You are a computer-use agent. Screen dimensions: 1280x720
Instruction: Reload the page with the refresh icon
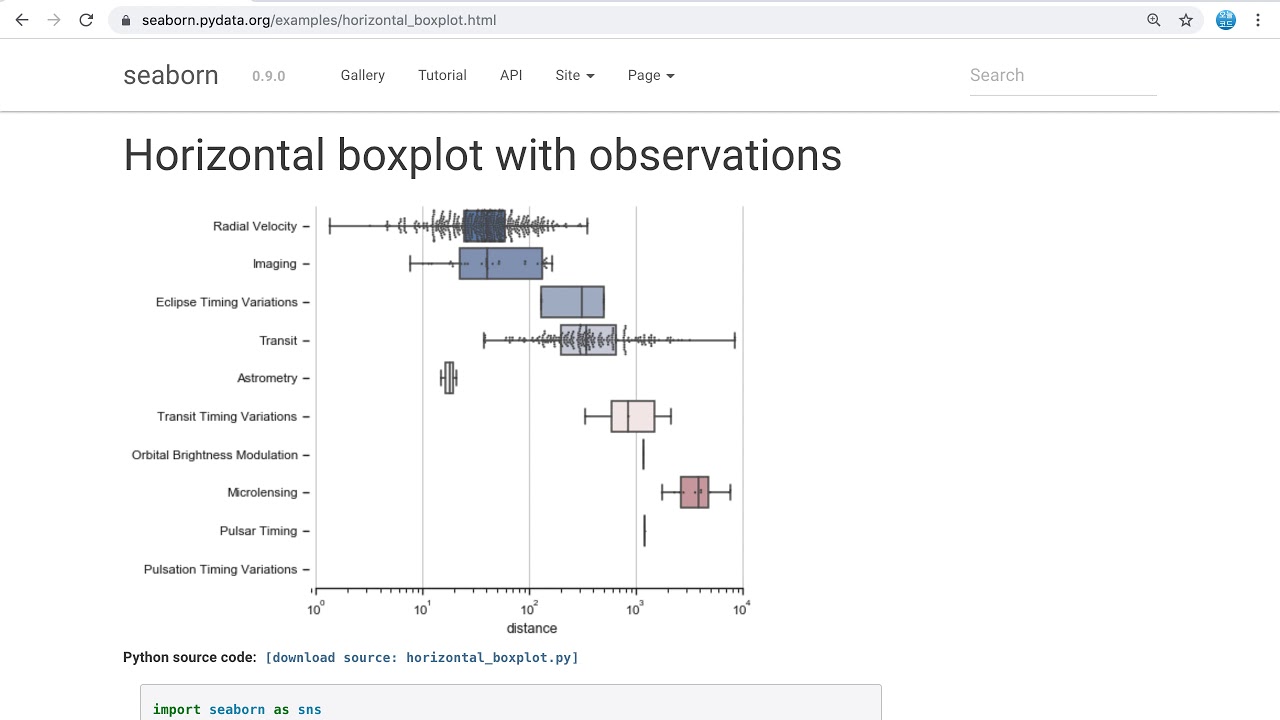pos(86,20)
